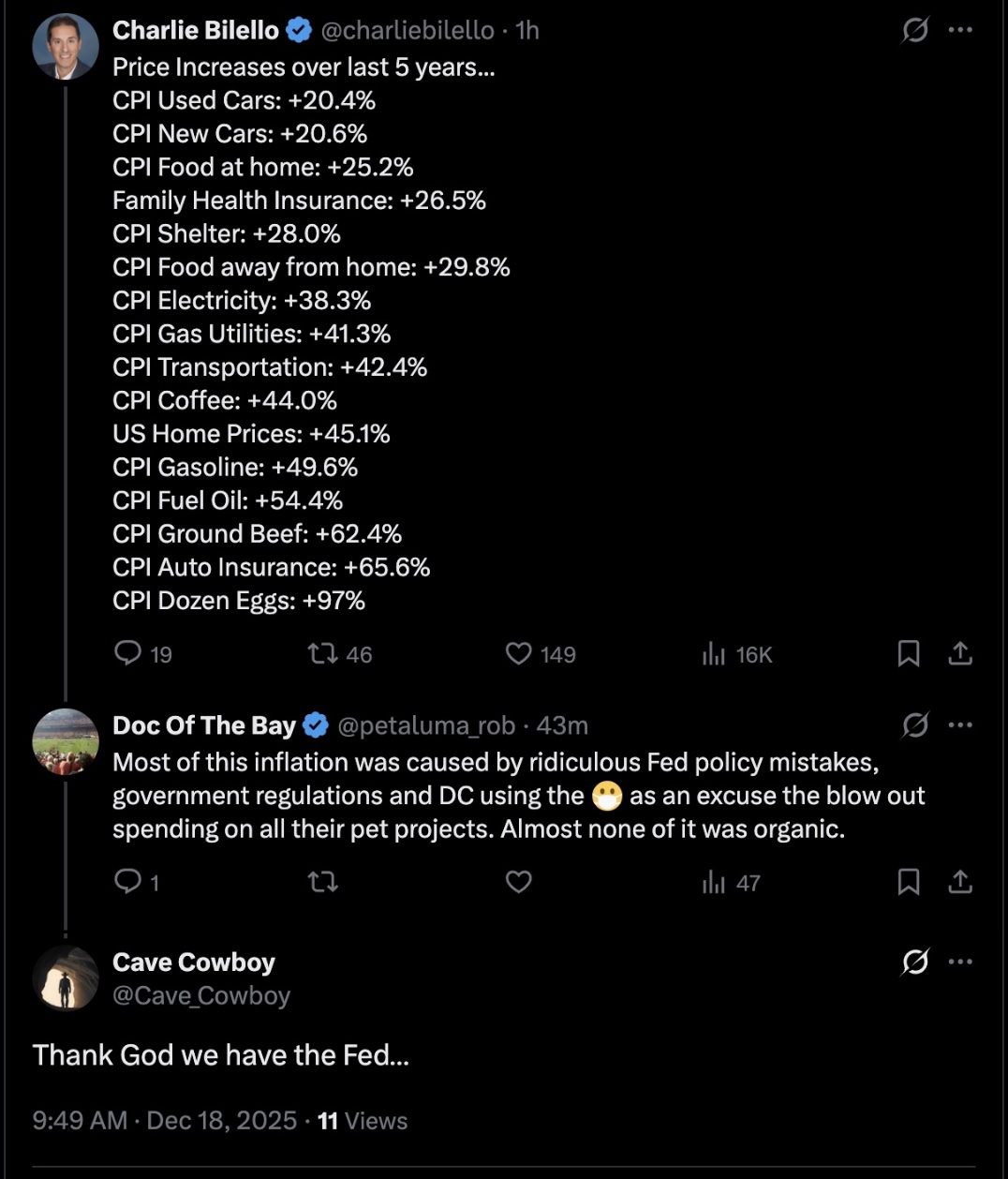Open Grok icon on Cave Cowboy's tweet

tap(915, 962)
